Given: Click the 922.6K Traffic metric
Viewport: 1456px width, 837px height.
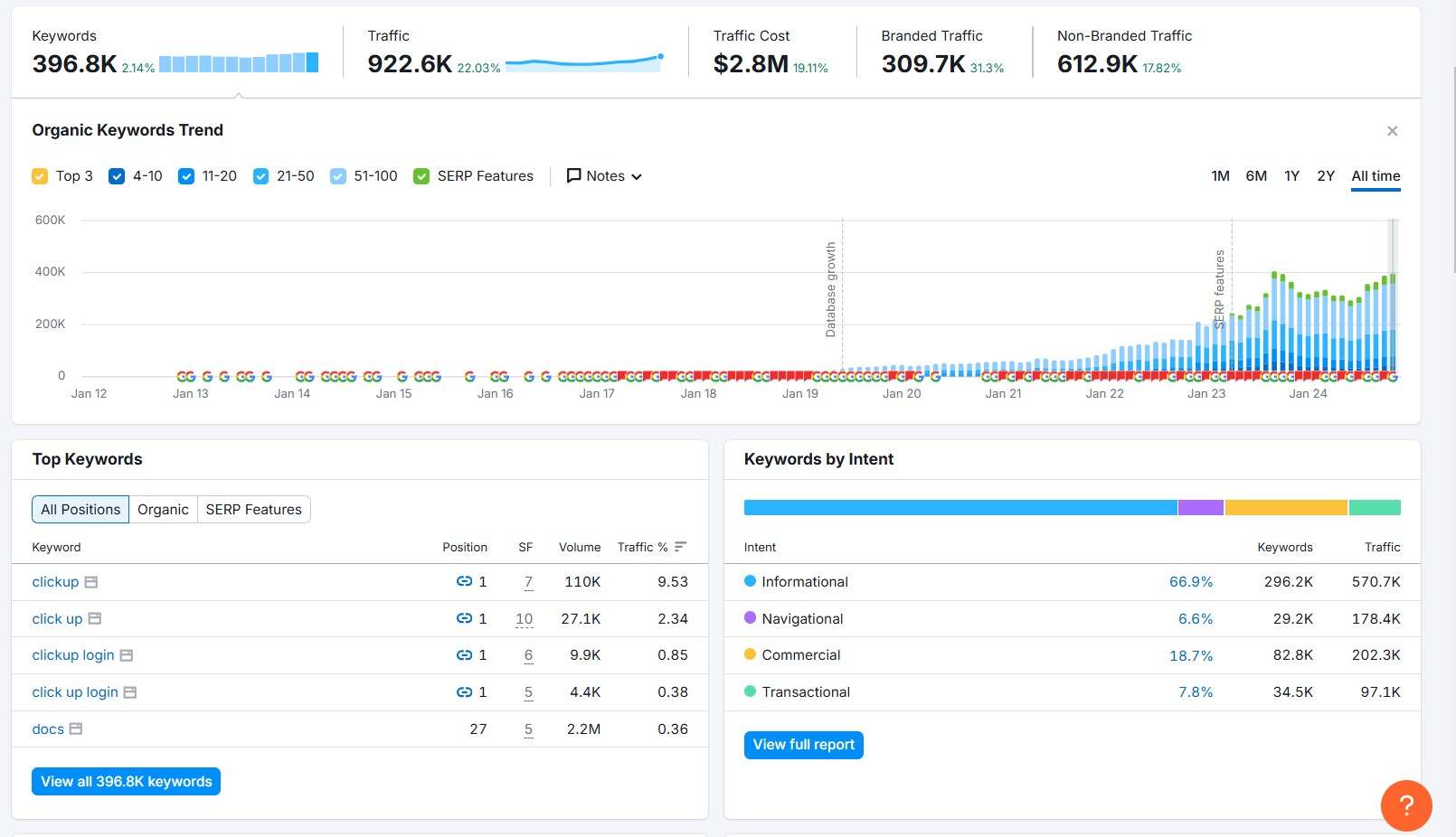Looking at the screenshot, I should pyautogui.click(x=410, y=64).
